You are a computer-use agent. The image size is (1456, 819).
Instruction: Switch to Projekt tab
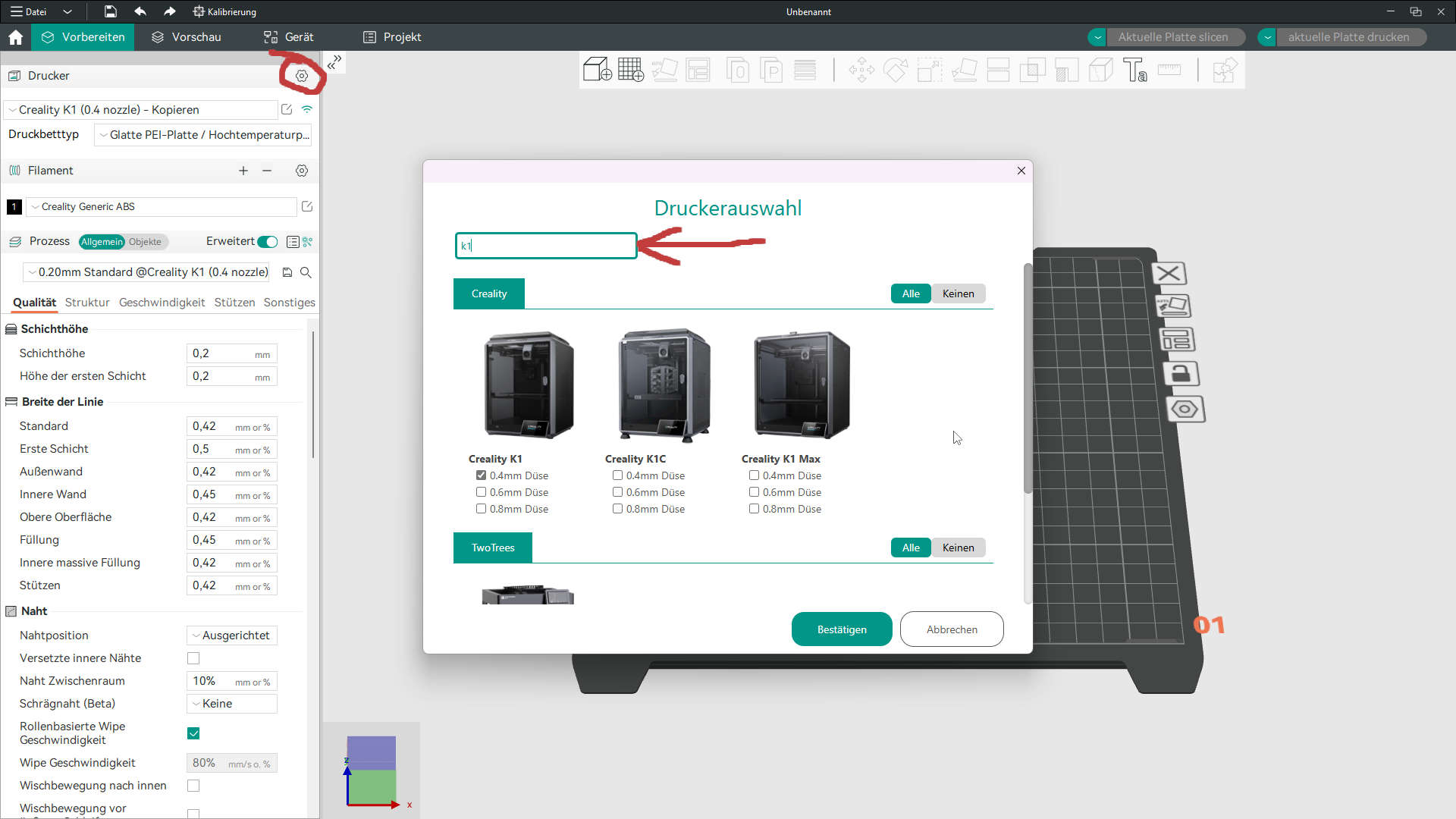[x=392, y=37]
